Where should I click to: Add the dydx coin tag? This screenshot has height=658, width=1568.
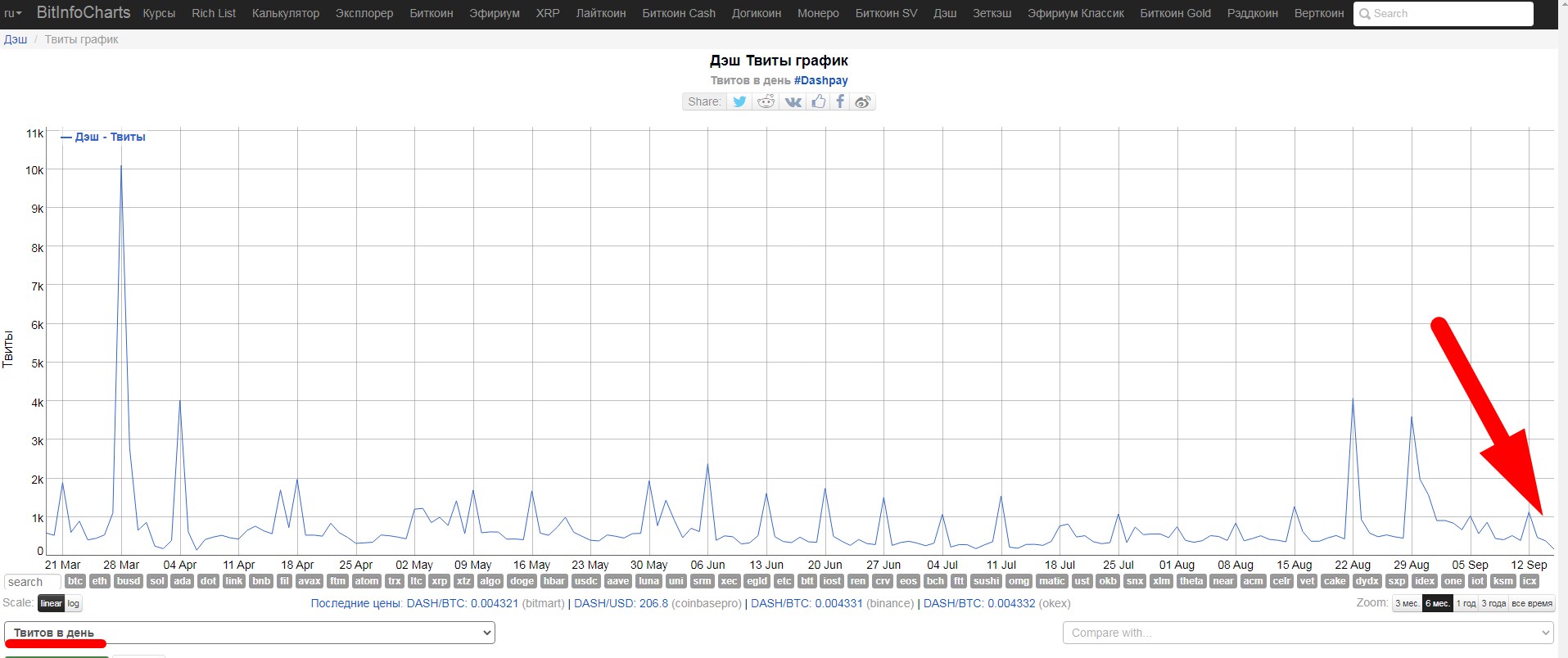click(1367, 581)
